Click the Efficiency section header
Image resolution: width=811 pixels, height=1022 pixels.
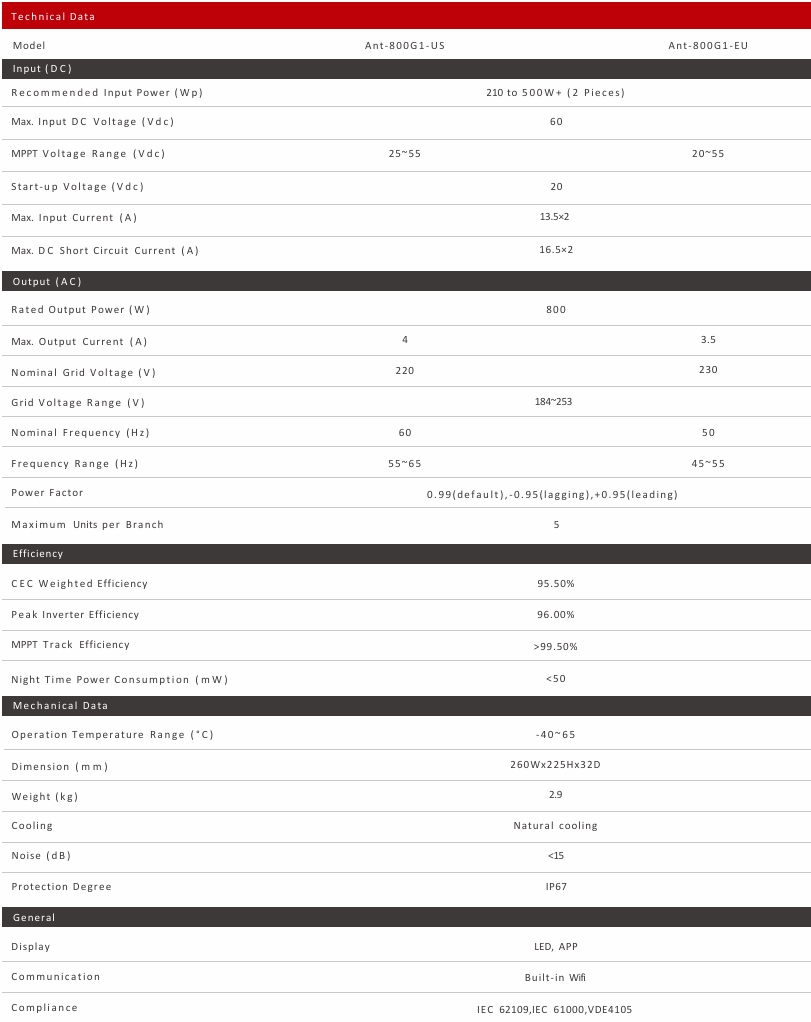coord(38,554)
